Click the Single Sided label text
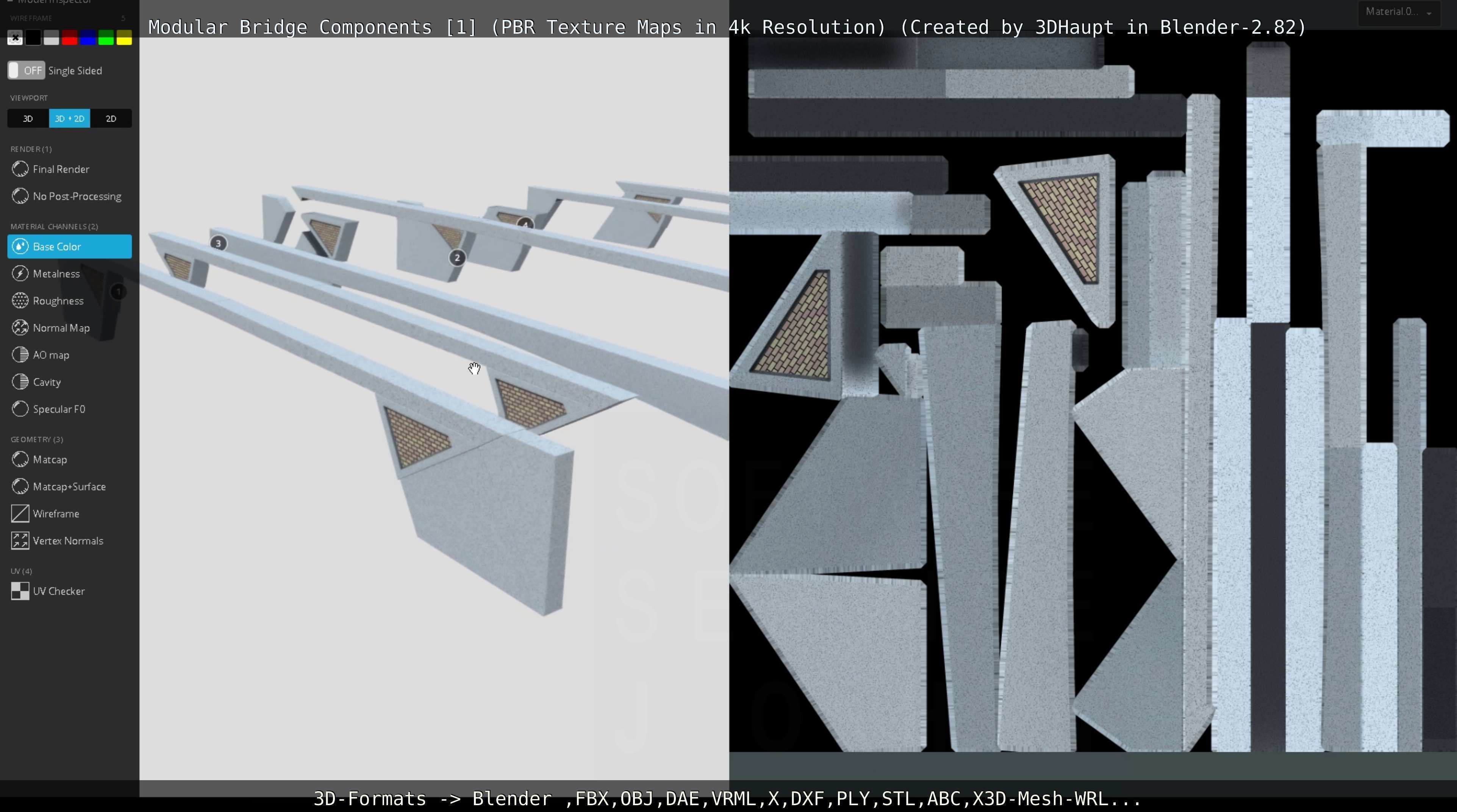 [x=75, y=71]
